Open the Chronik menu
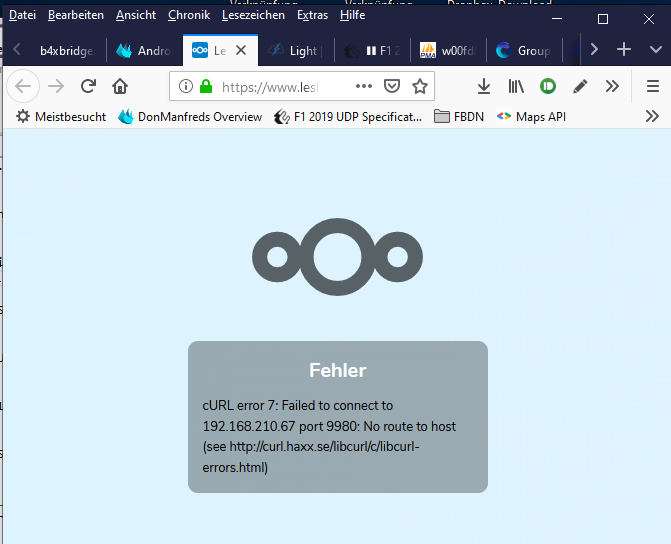 189,15
